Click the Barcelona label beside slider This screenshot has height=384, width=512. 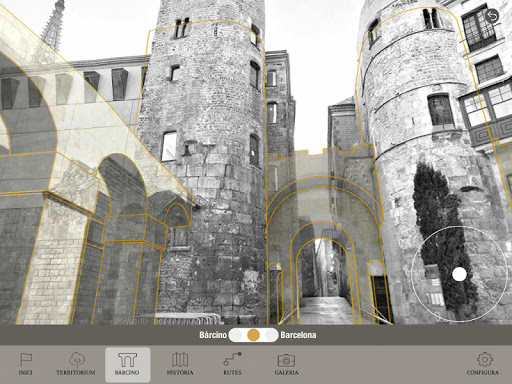[298, 335]
